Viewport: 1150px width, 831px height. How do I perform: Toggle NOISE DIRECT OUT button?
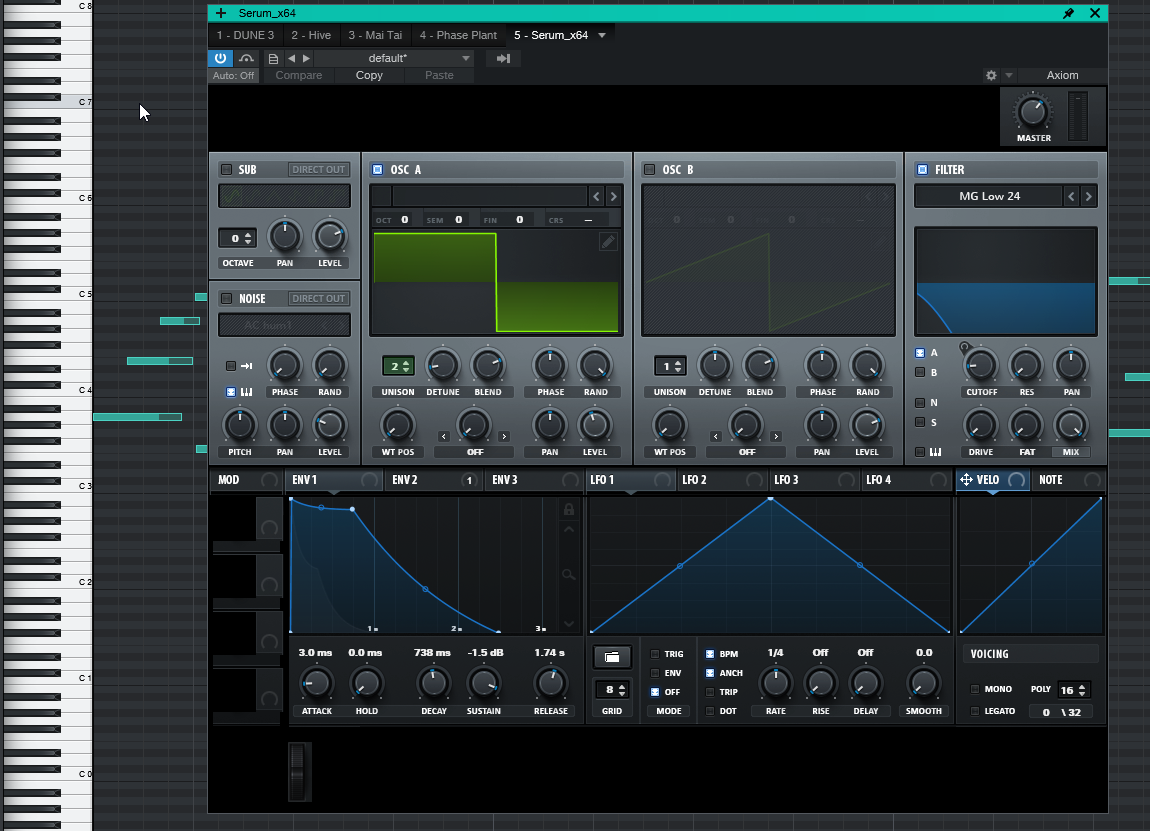tap(318, 299)
